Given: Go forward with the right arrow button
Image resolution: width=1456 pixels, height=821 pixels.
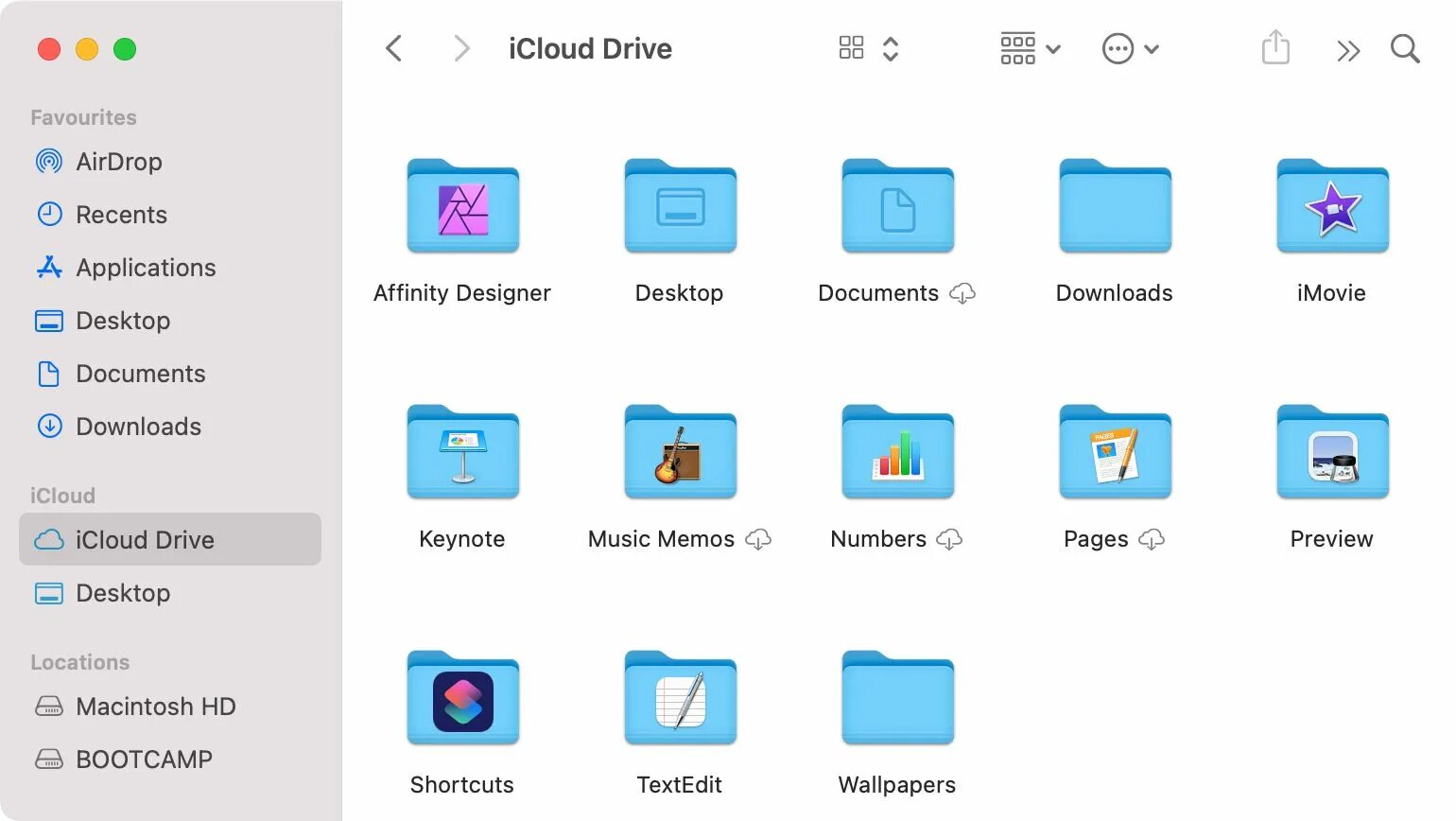Looking at the screenshot, I should pyautogui.click(x=461, y=48).
